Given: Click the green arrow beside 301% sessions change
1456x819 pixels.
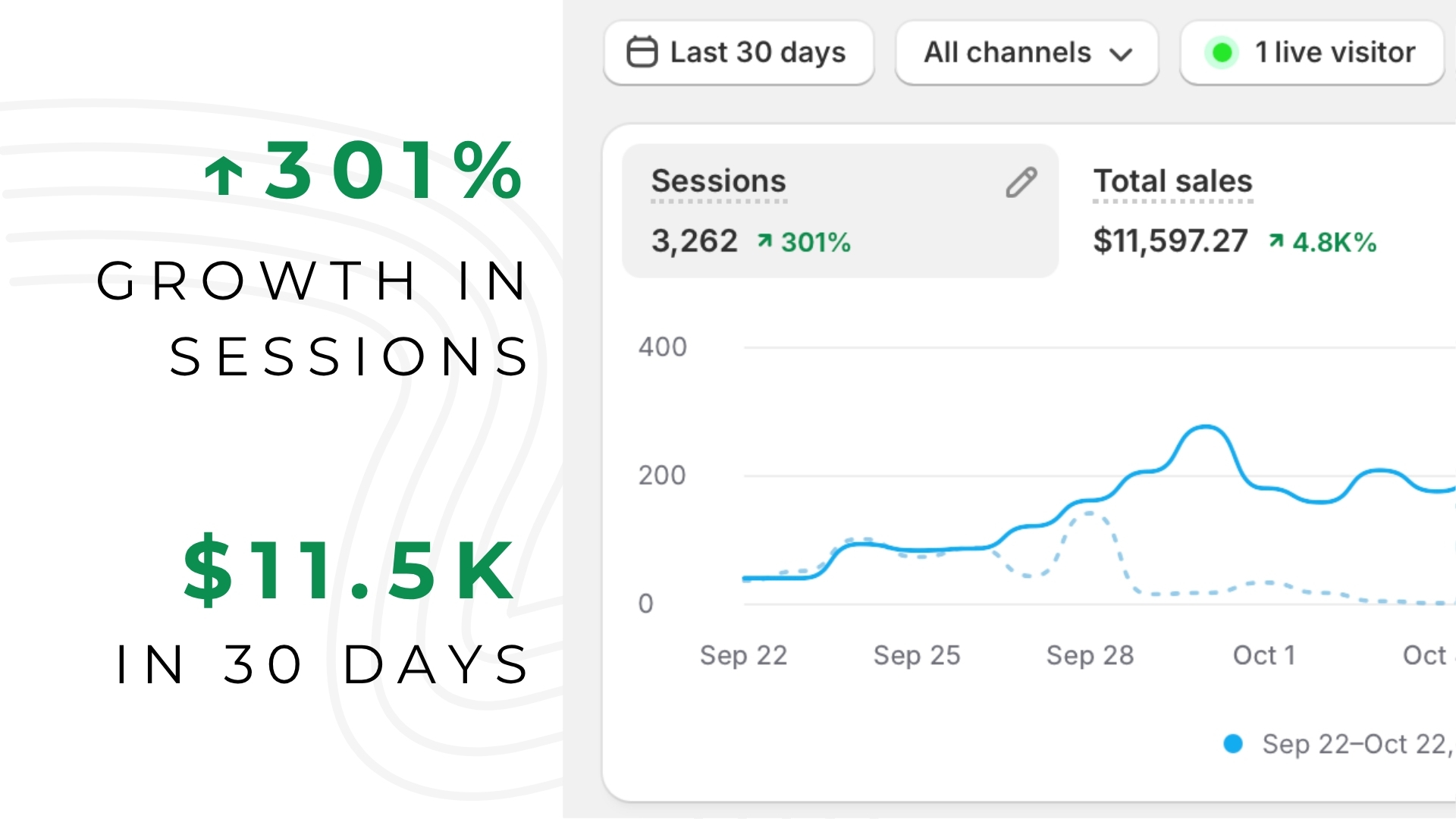Looking at the screenshot, I should (x=764, y=241).
